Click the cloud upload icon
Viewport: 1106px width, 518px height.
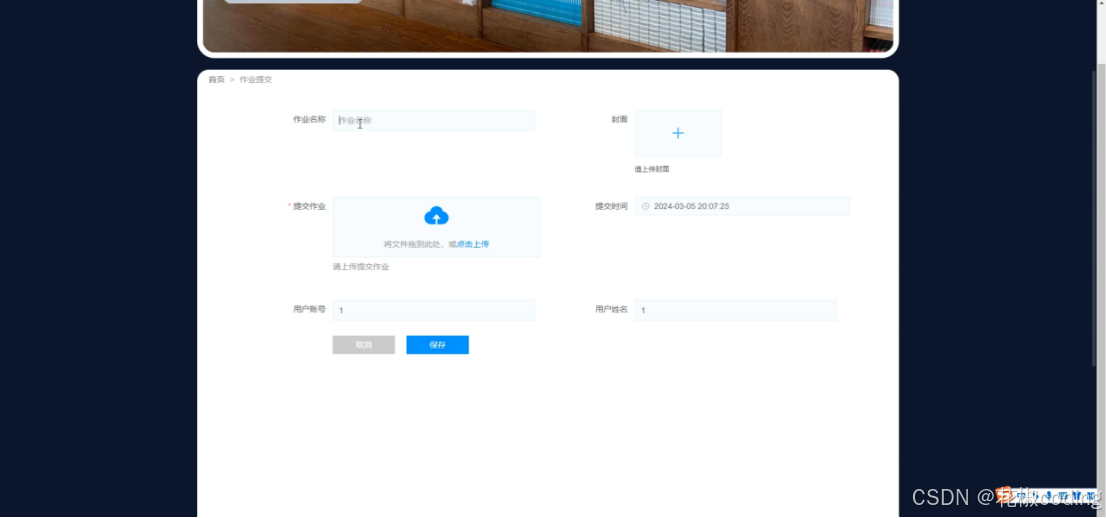(x=437, y=215)
